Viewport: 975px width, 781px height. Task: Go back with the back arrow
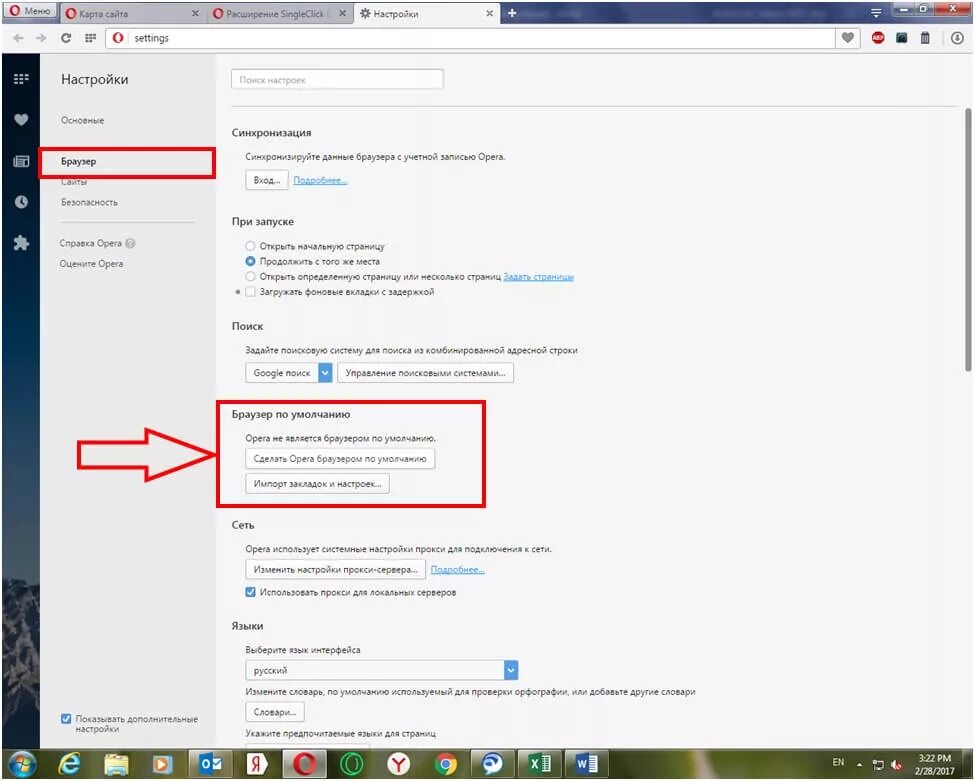(x=18, y=38)
